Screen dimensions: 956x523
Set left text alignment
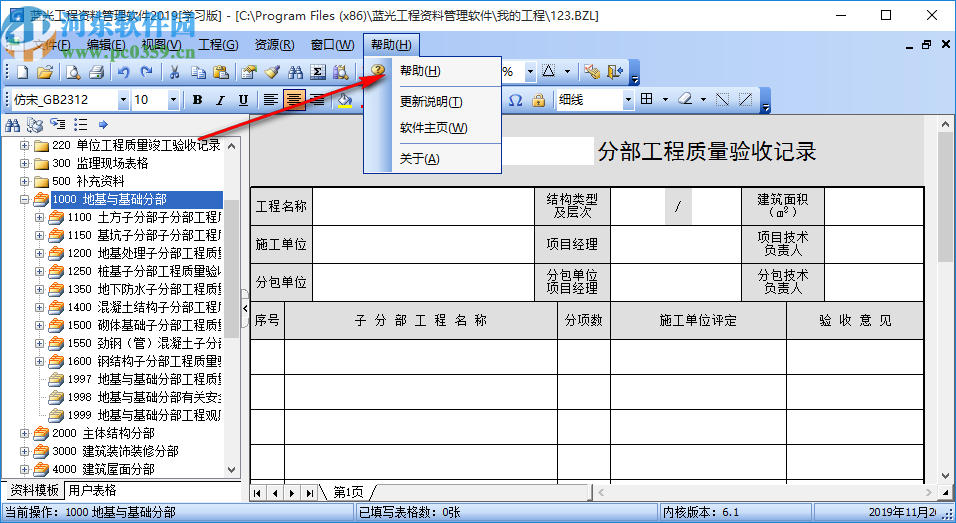click(271, 100)
